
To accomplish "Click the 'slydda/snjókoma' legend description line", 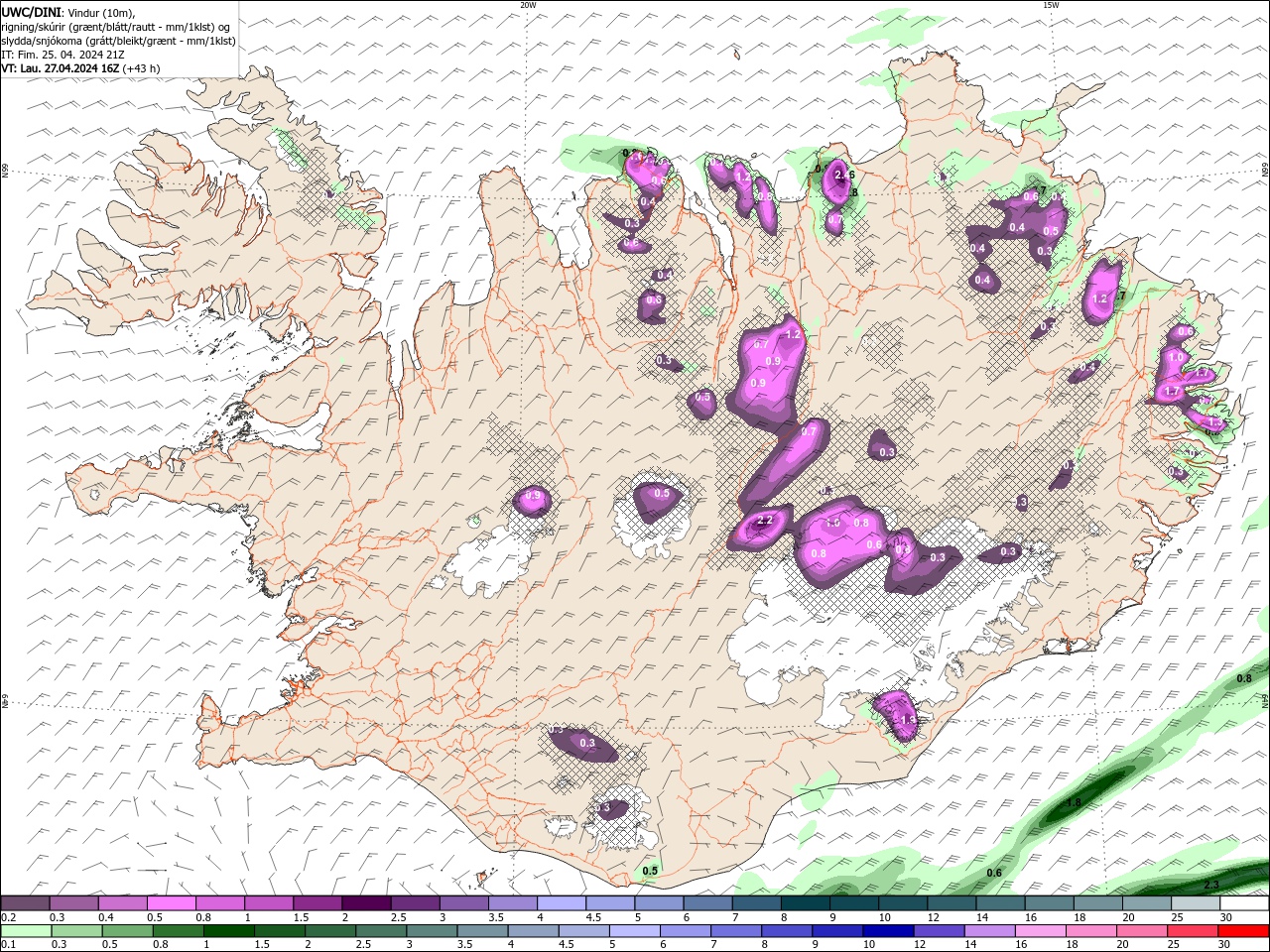I will tap(118, 41).
